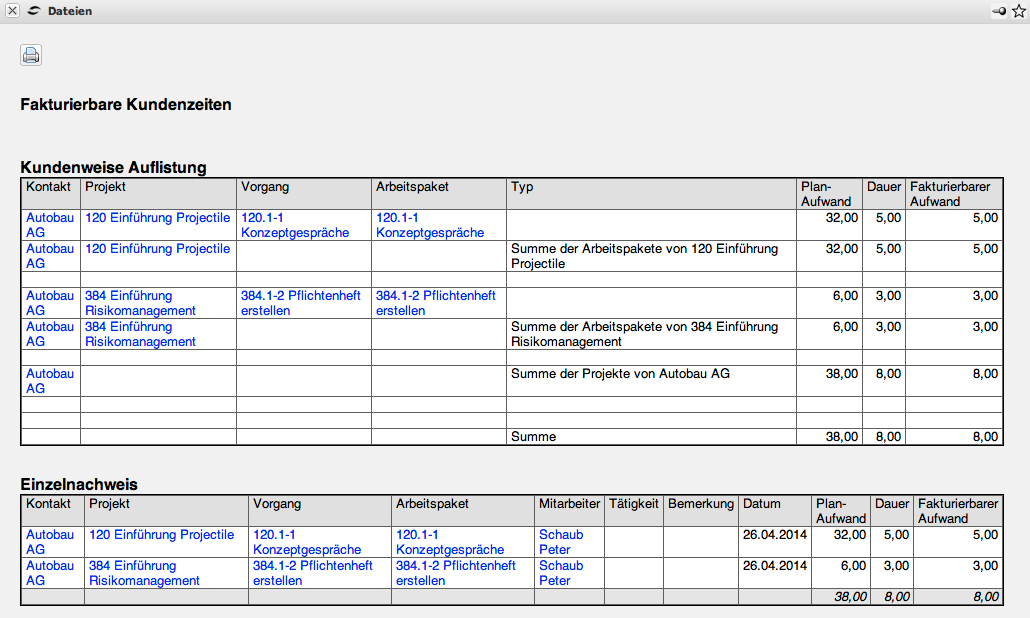The width and height of the screenshot is (1030, 618).
Task: Open 384.1-2 Pflichtenheft erstellen in Kundenweise Auflistung Vorgang column
Action: point(301,303)
